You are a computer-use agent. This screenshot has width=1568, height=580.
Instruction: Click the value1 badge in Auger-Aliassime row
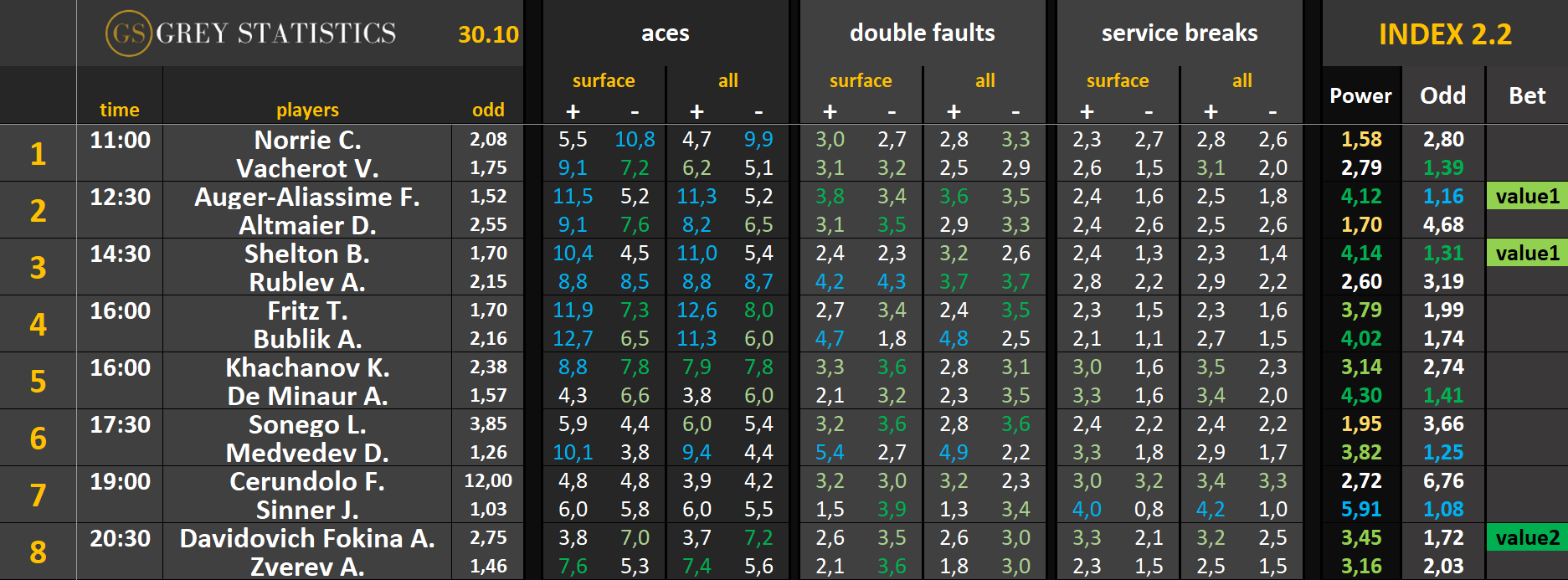click(1527, 197)
